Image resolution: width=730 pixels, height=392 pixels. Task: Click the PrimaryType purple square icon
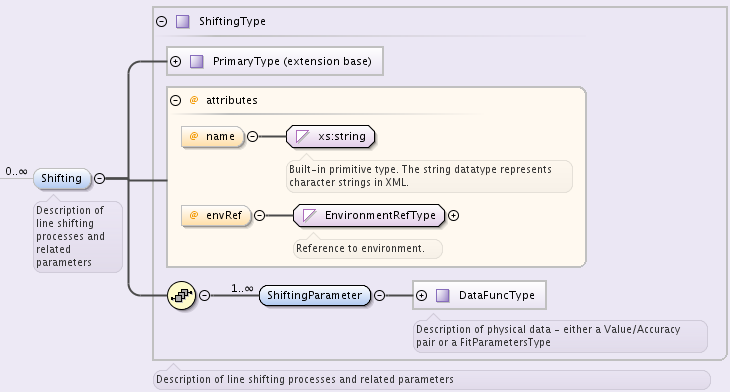tap(196, 61)
